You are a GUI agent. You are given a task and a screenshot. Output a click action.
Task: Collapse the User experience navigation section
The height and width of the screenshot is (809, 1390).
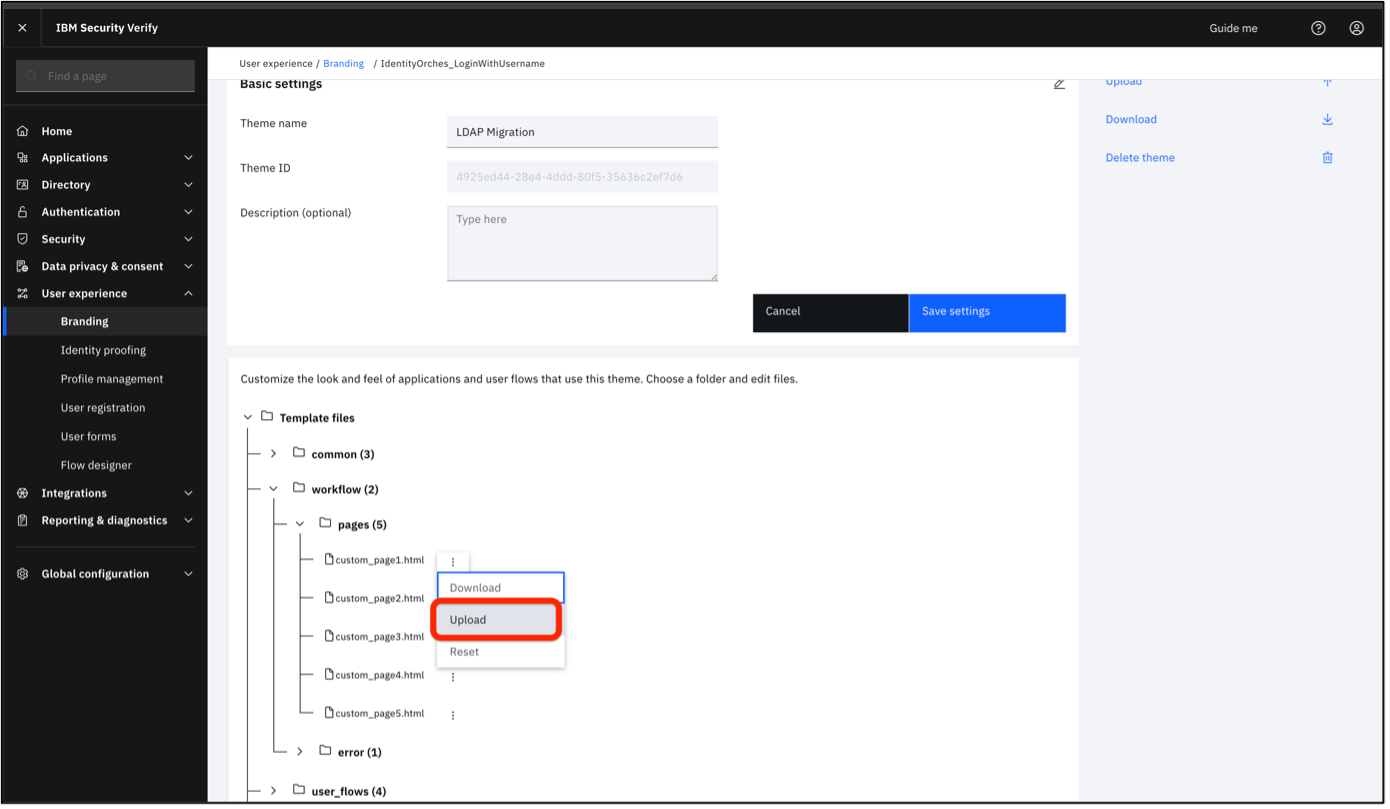click(188, 294)
